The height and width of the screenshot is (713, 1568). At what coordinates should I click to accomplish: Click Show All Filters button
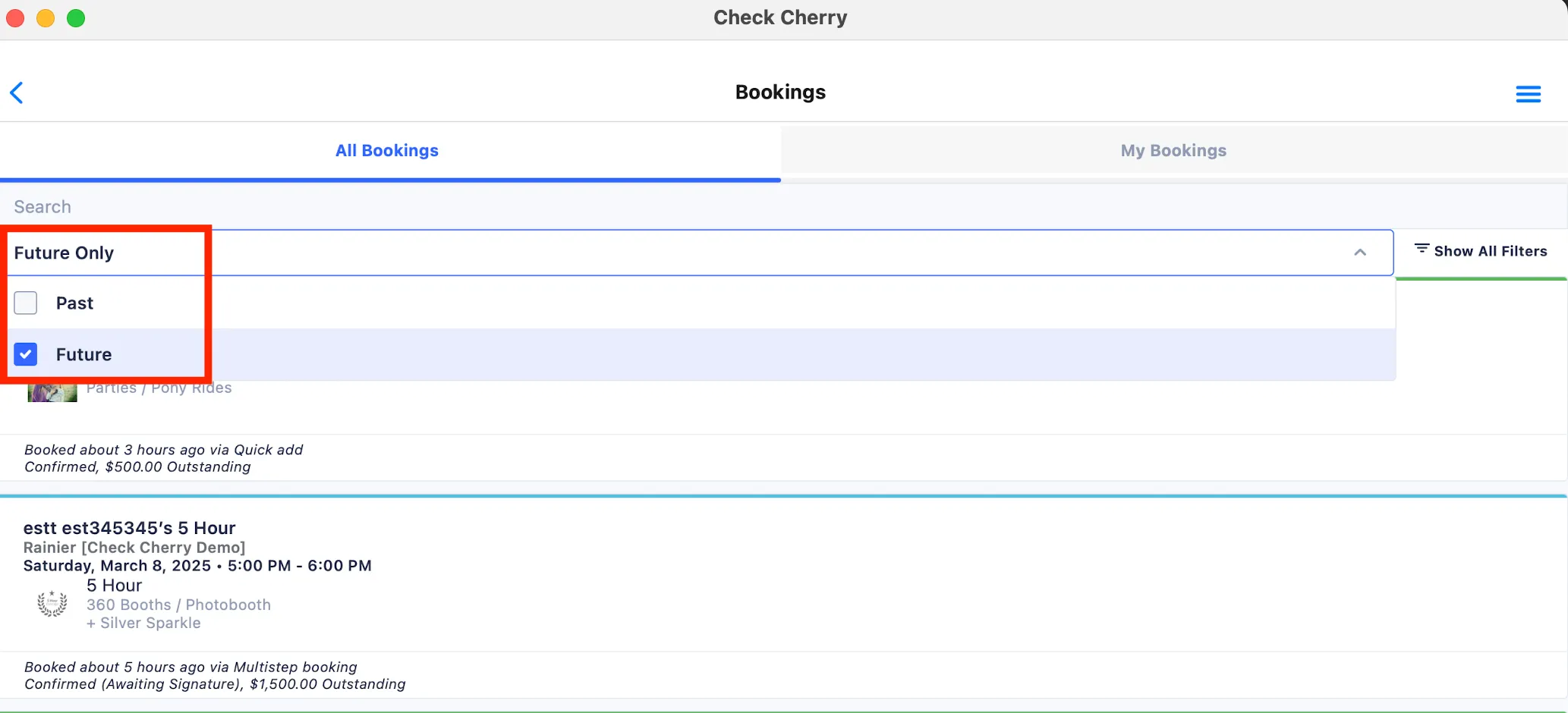point(1481,251)
